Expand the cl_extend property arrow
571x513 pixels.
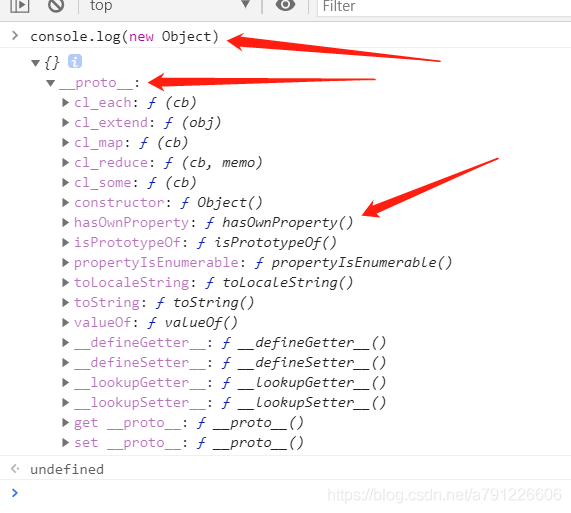(x=66, y=123)
